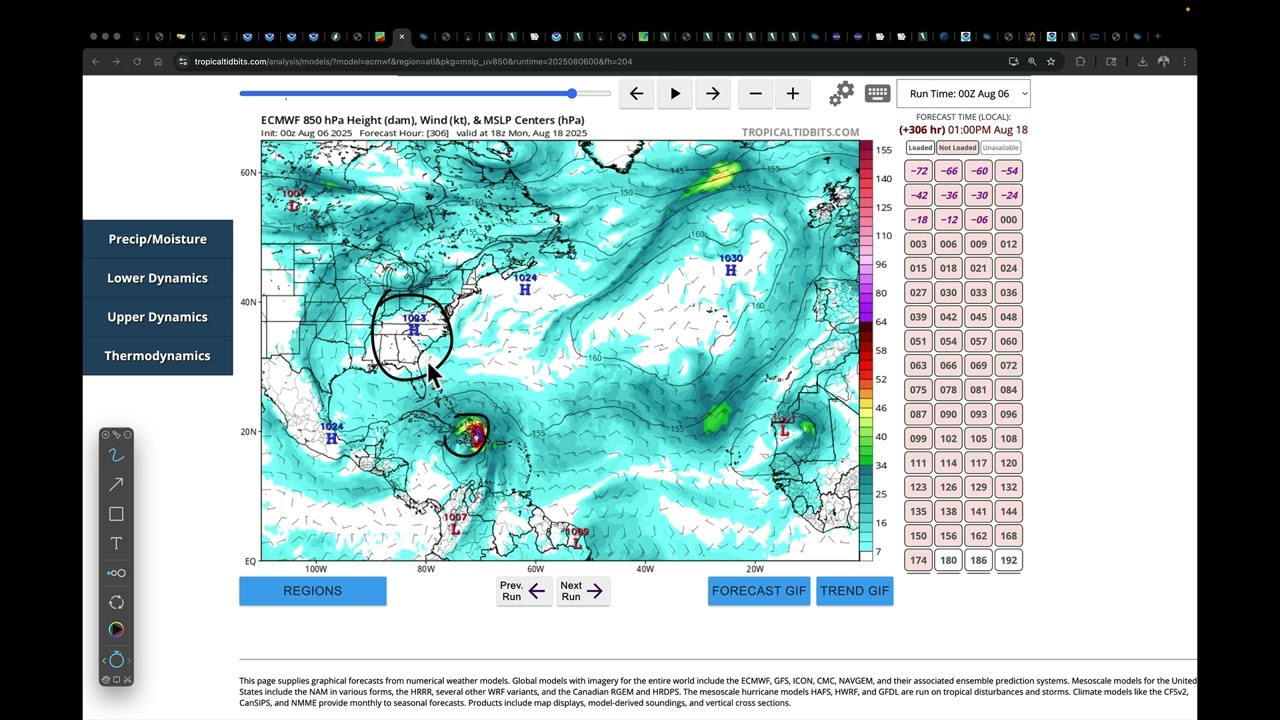
Task: Click left chevron beside the timer icon
Action: [104, 661]
